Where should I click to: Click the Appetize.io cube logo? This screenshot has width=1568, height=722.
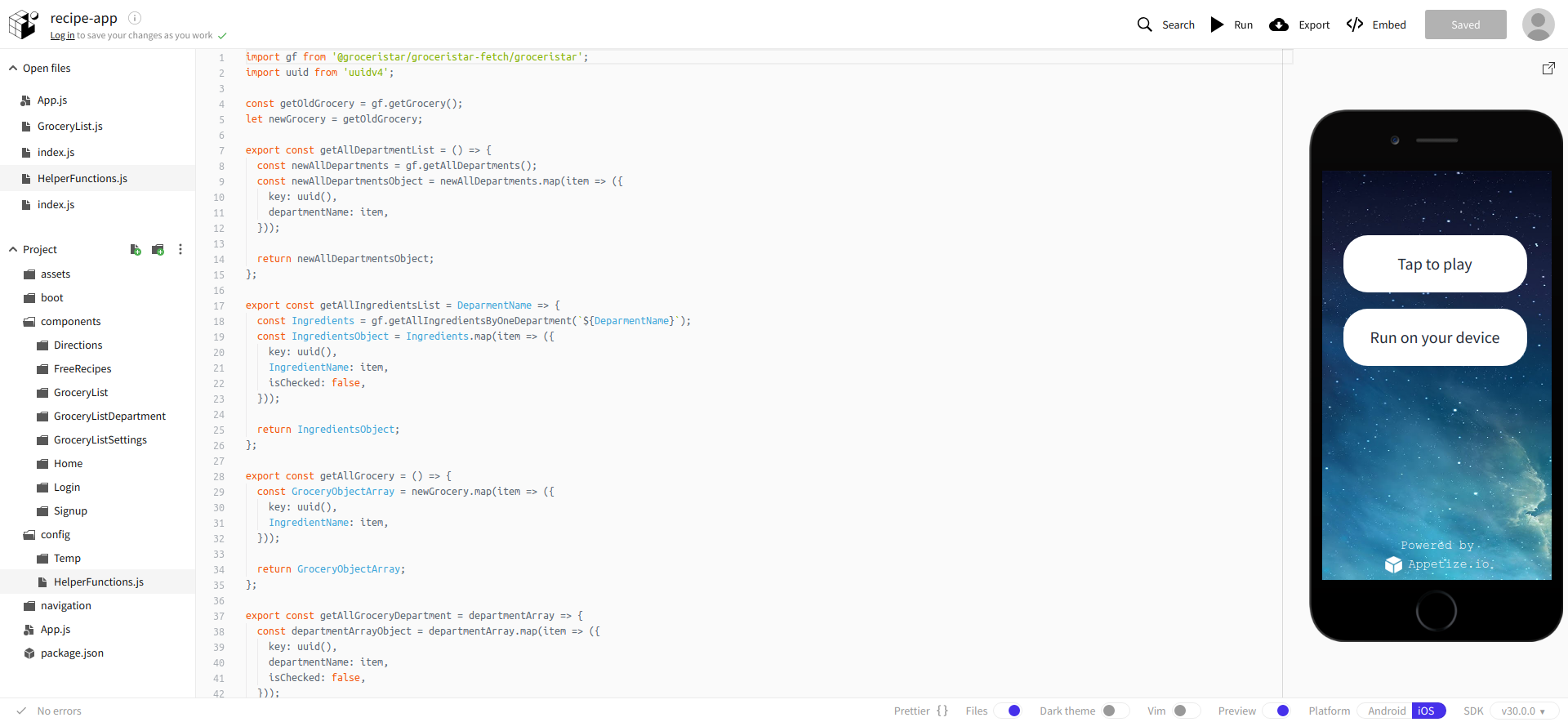(1393, 564)
